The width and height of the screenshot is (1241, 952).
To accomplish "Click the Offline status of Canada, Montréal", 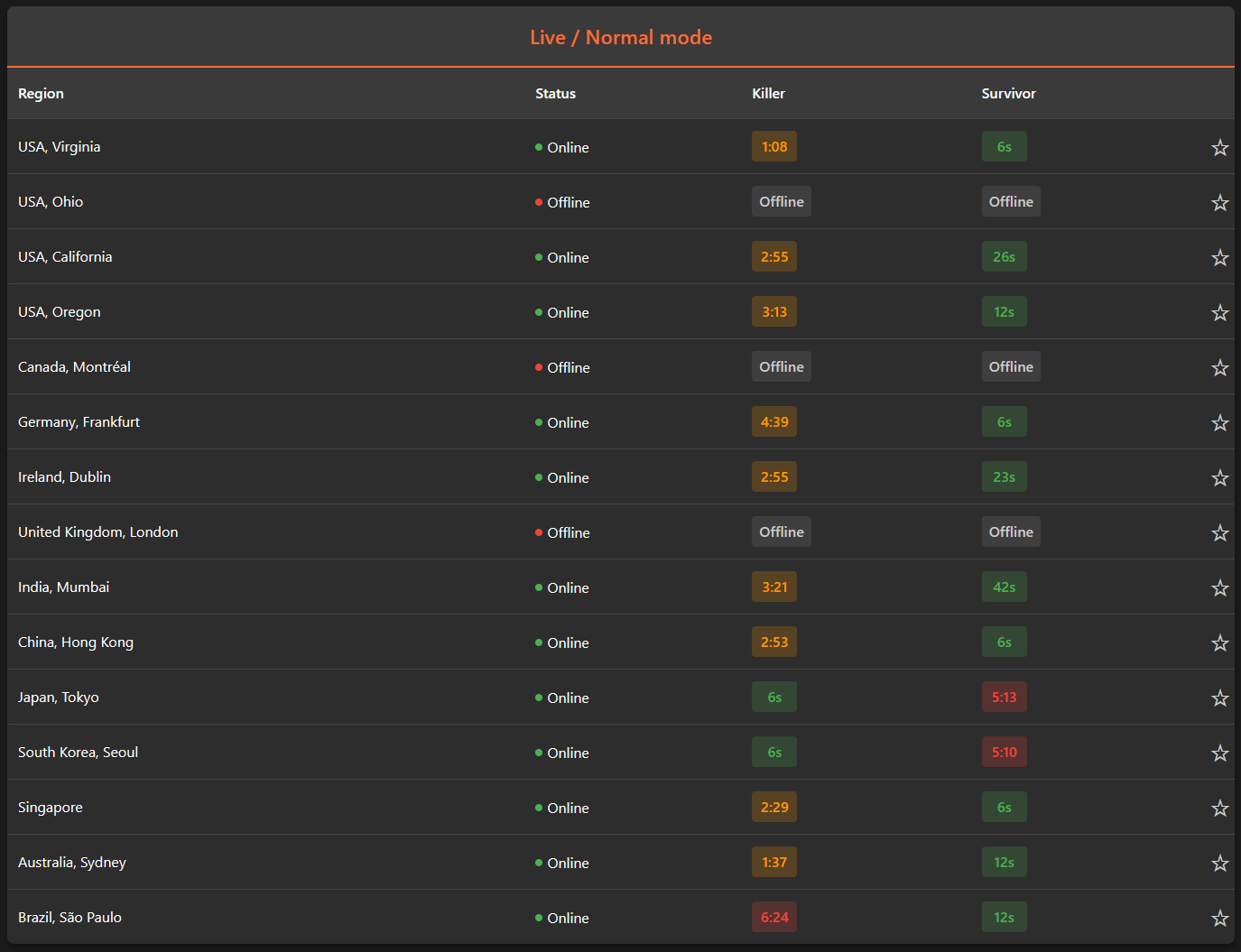I will (562, 368).
